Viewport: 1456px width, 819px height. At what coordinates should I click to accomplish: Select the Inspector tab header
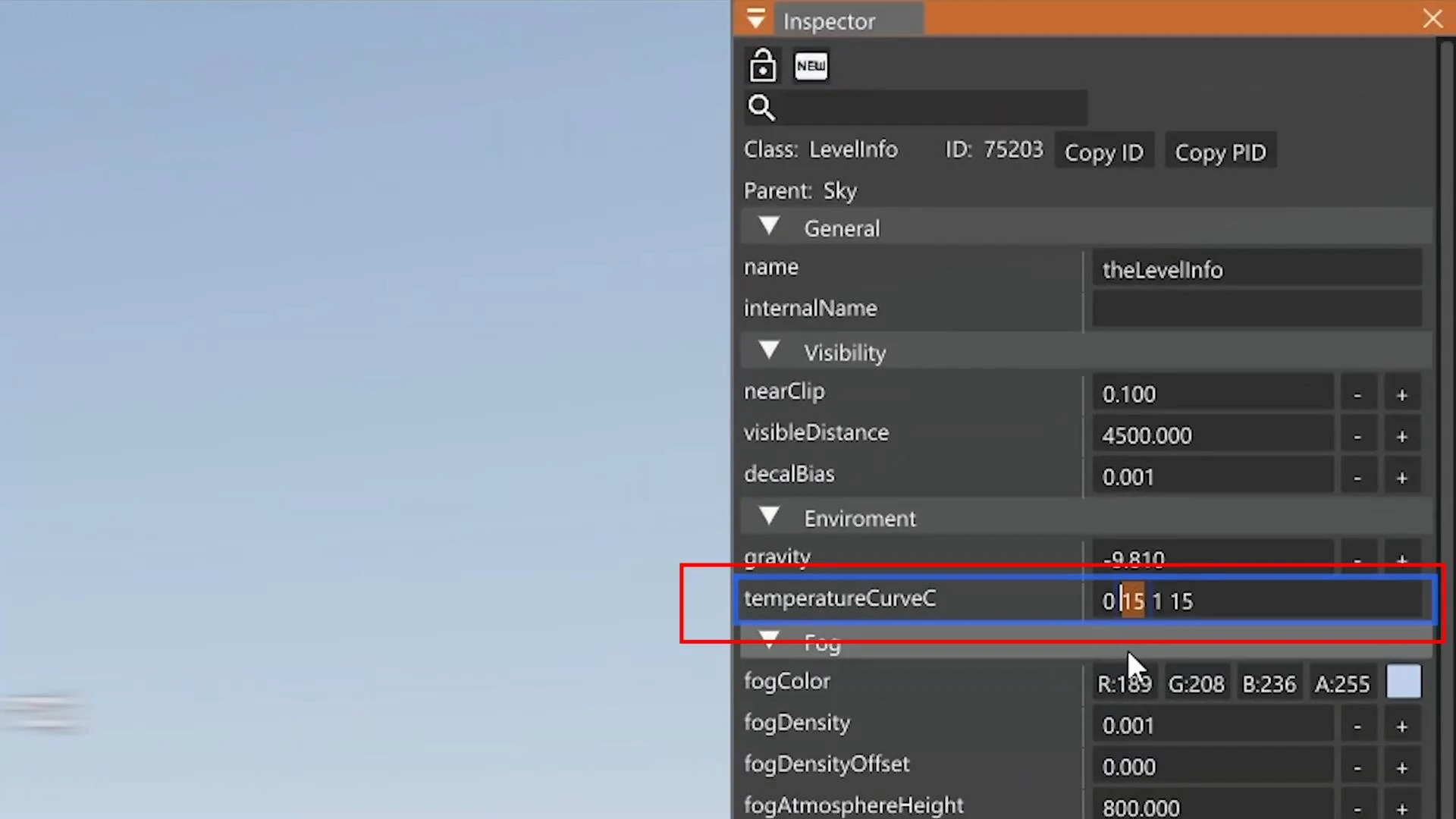(x=828, y=21)
